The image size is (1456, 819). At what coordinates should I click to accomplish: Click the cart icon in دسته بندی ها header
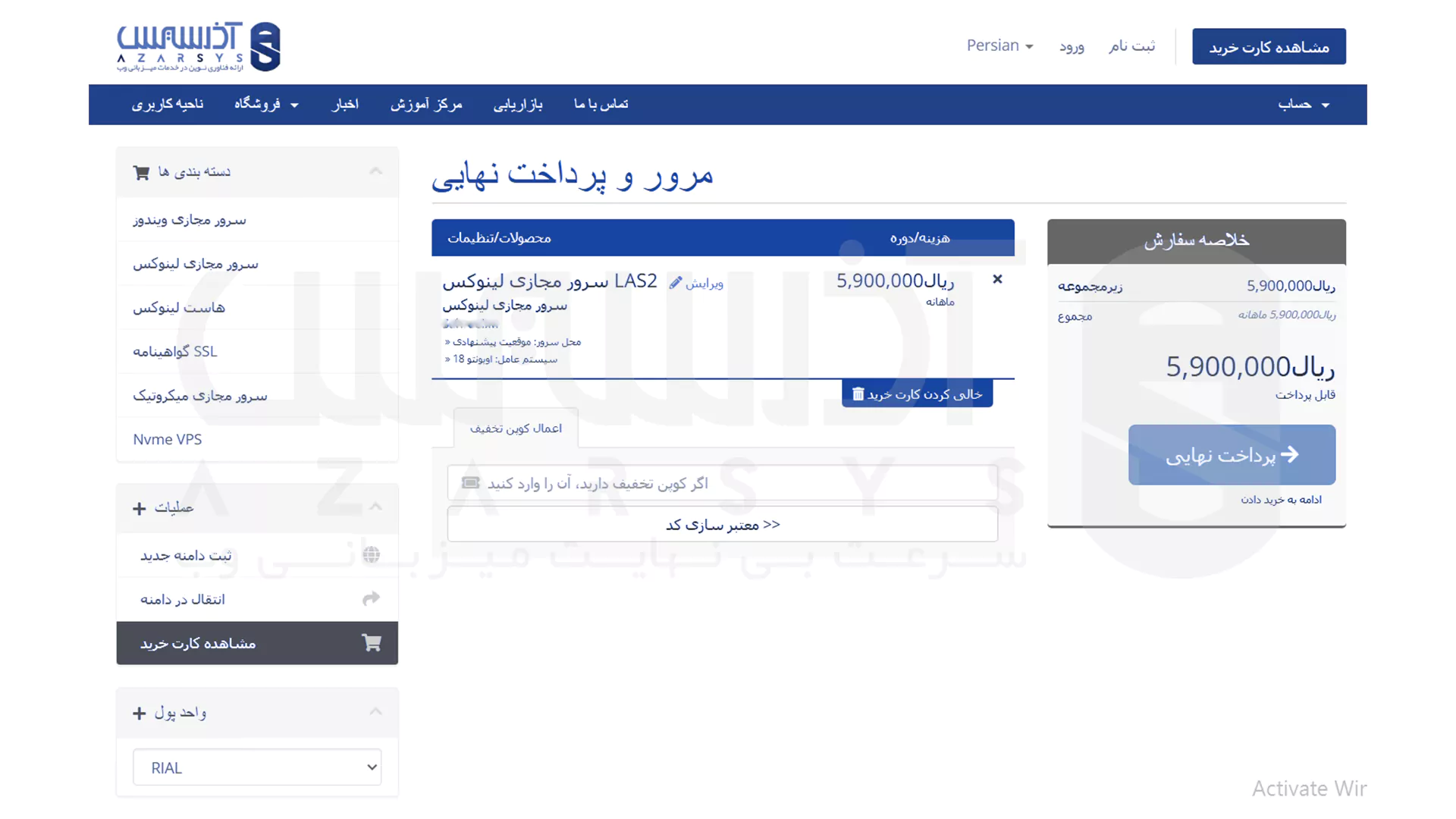[141, 172]
